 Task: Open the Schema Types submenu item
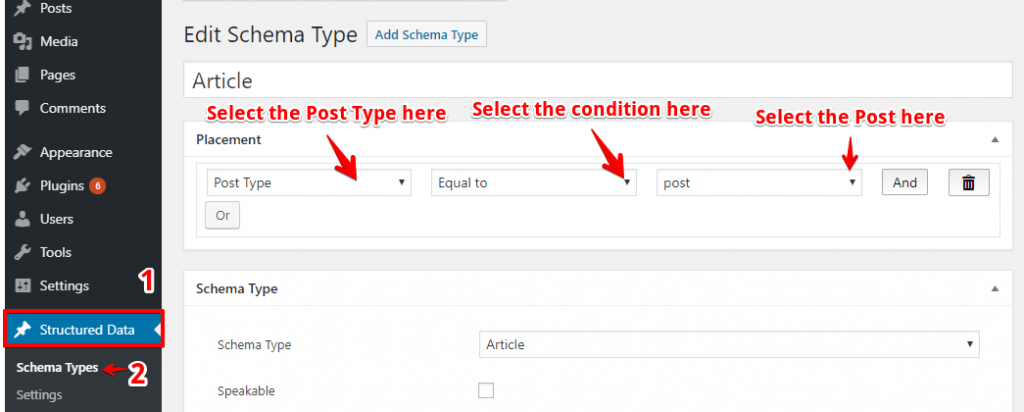pyautogui.click(x=57, y=368)
